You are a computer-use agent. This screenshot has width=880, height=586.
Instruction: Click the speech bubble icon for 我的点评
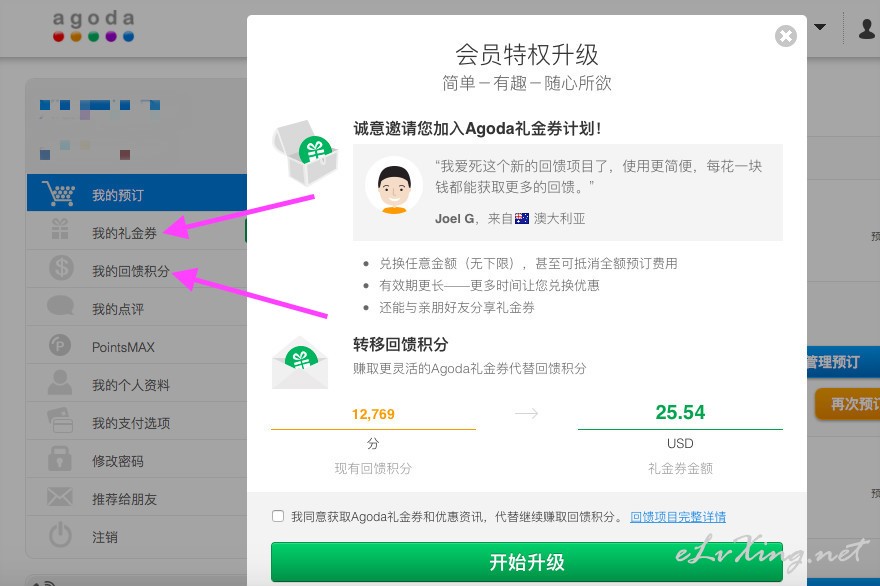point(60,306)
